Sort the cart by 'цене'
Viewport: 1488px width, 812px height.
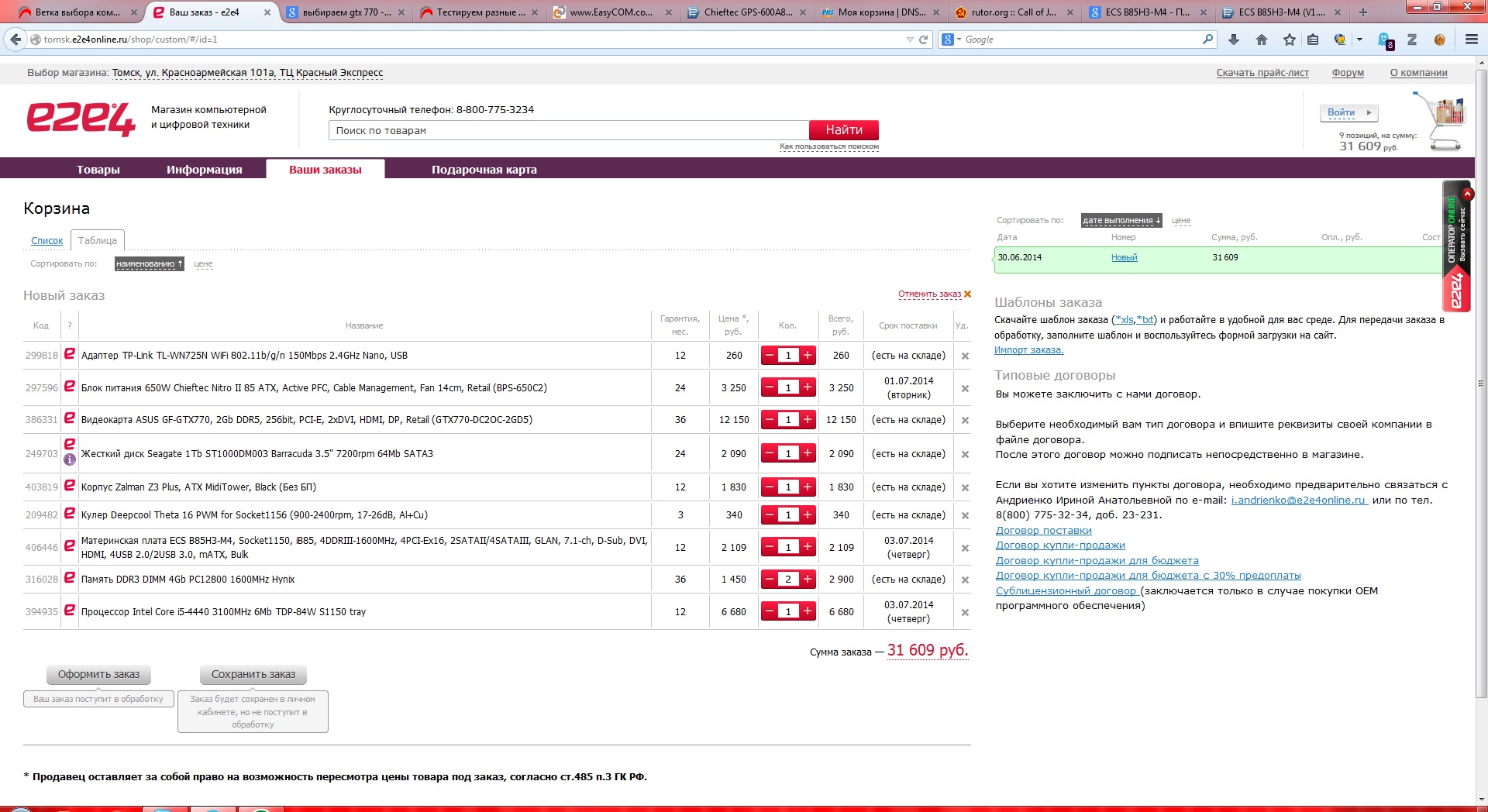(203, 264)
